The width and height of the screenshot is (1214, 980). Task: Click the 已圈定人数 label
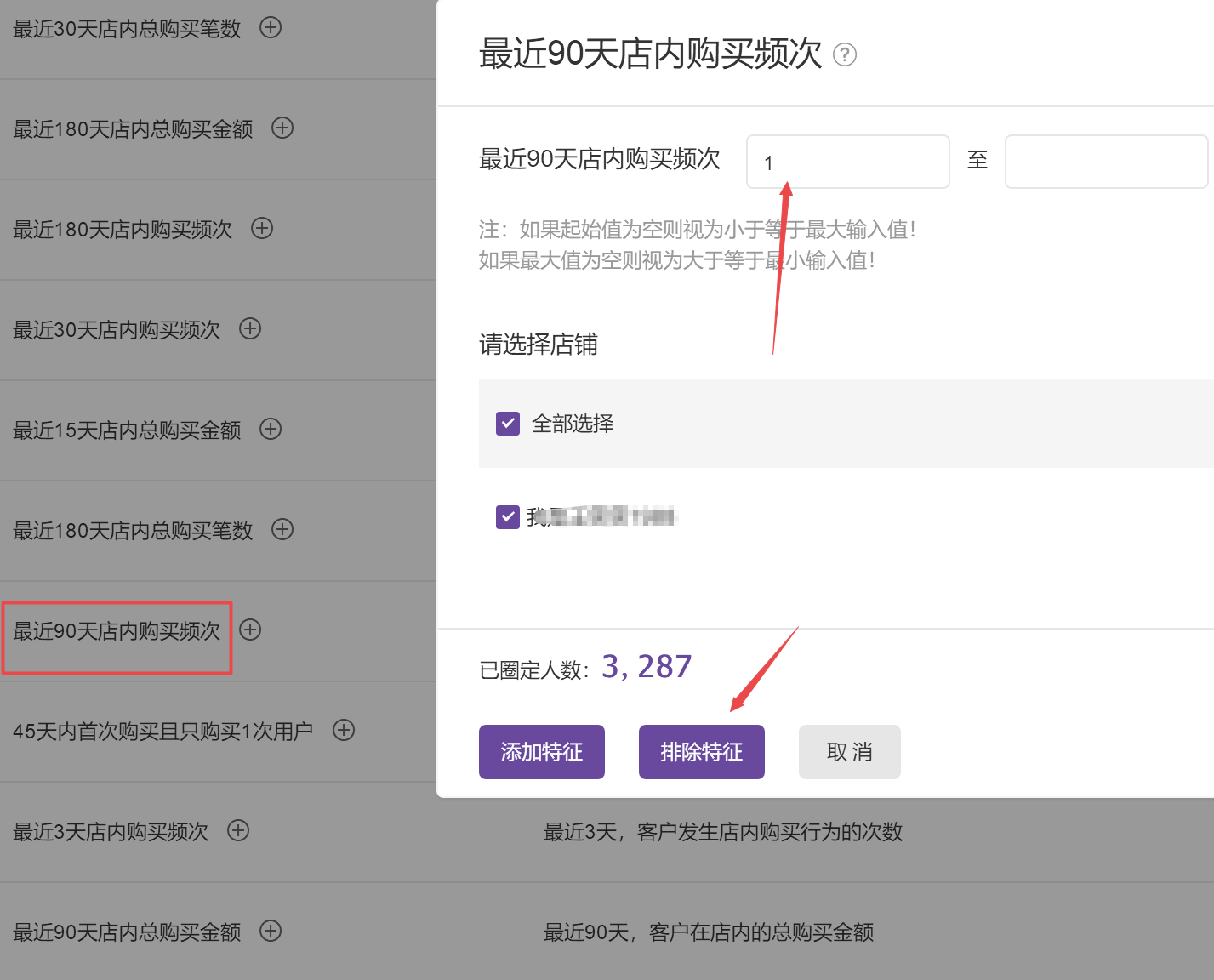pyautogui.click(x=534, y=670)
